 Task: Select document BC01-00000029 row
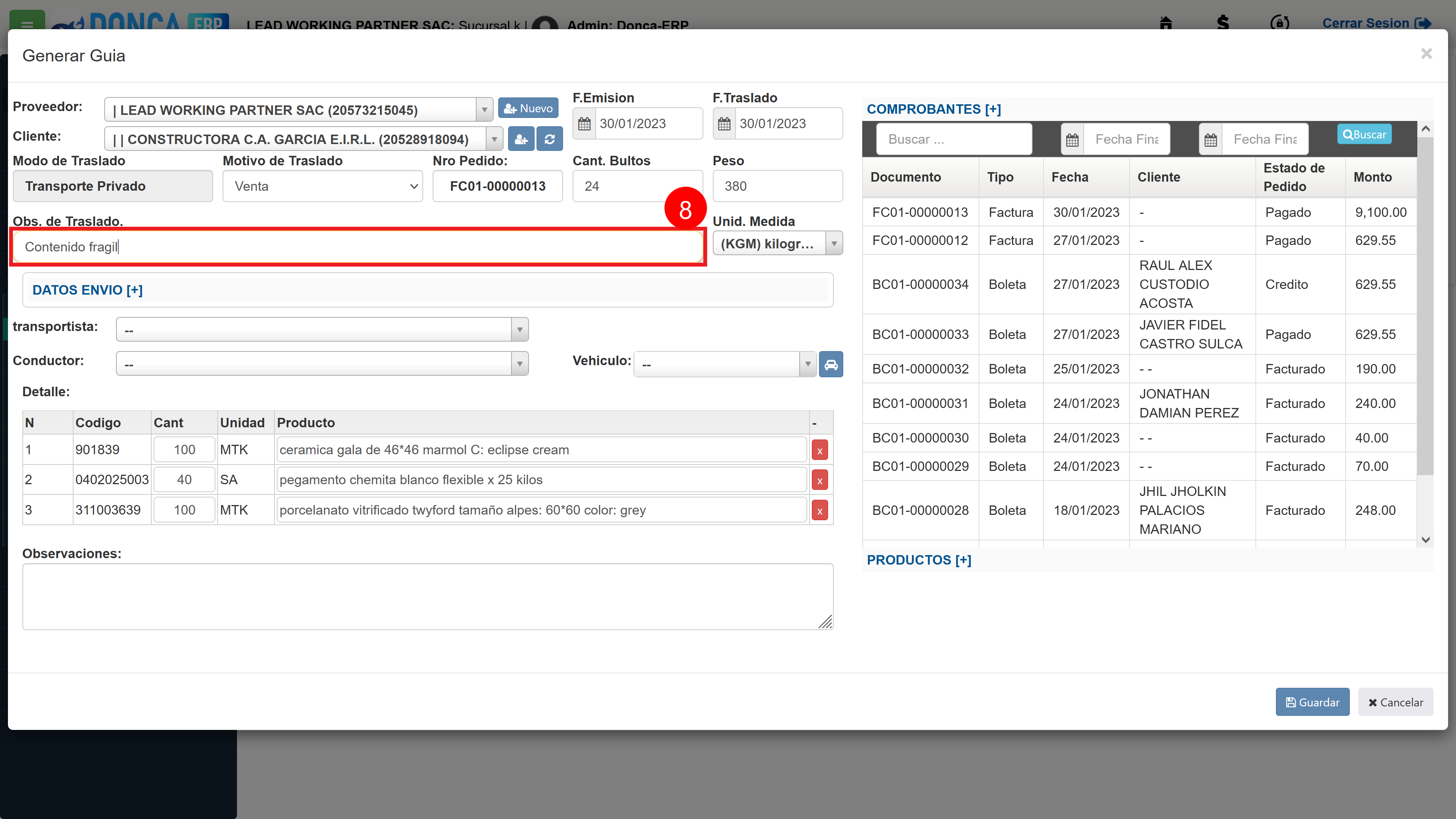1139,466
